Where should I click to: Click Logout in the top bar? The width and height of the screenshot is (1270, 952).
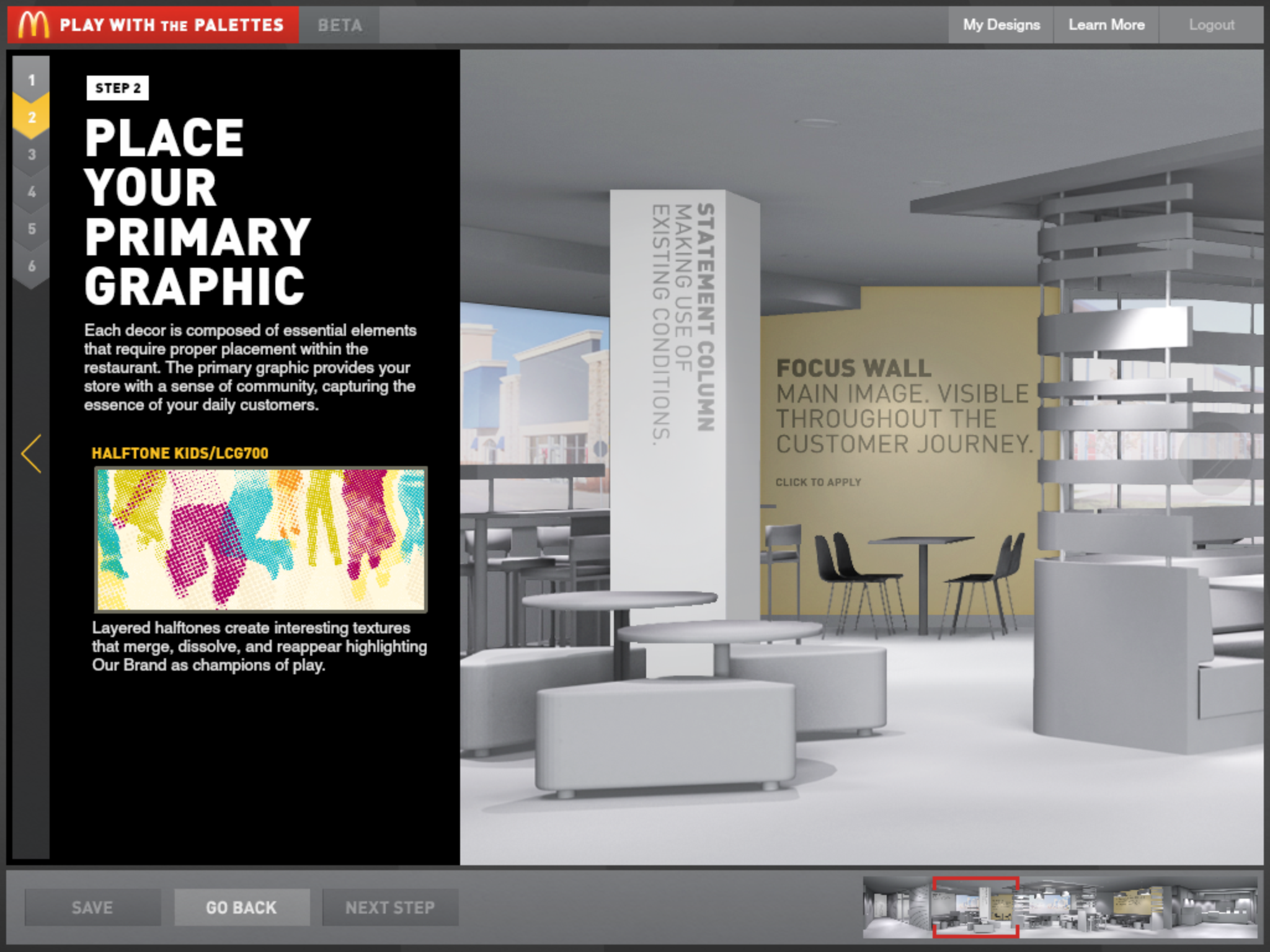pos(1211,25)
